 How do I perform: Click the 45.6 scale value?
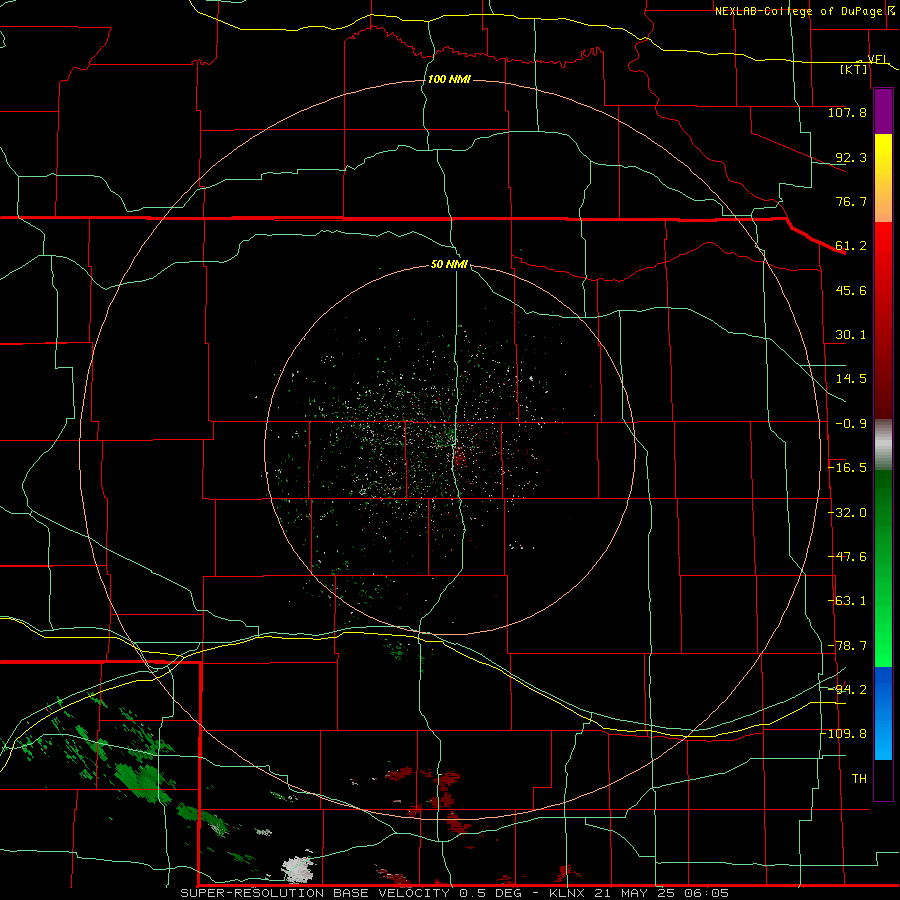click(x=851, y=290)
